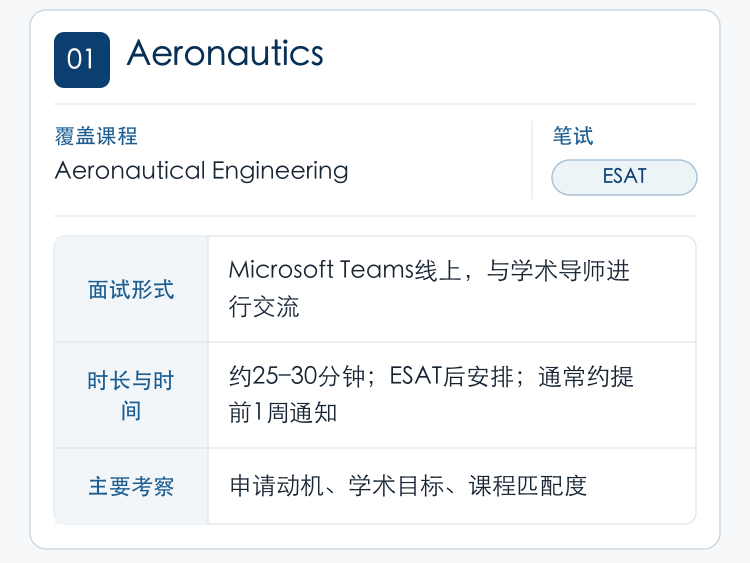Select the Aeronautics card title
The height and width of the screenshot is (563, 750).
coord(225,53)
